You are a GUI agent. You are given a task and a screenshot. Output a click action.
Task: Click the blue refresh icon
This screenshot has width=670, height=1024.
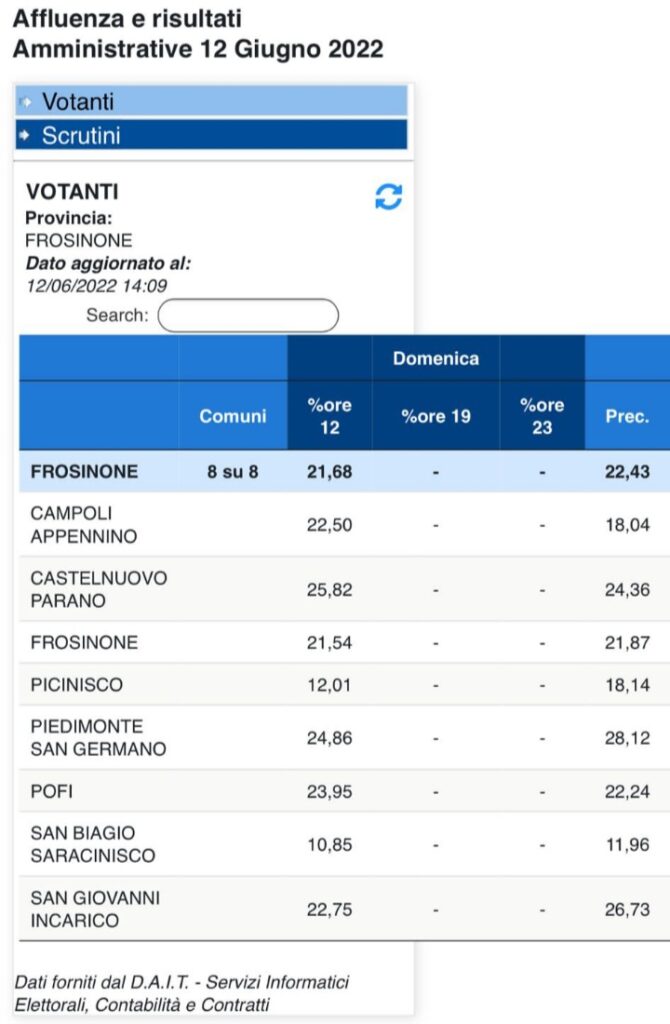click(x=388, y=197)
